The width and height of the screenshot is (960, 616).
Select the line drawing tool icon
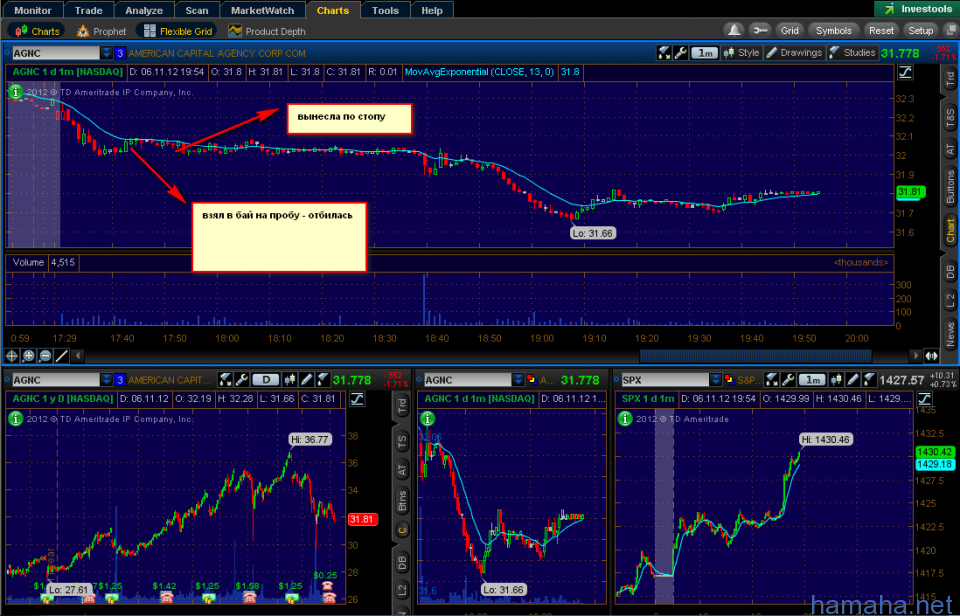click(61, 356)
